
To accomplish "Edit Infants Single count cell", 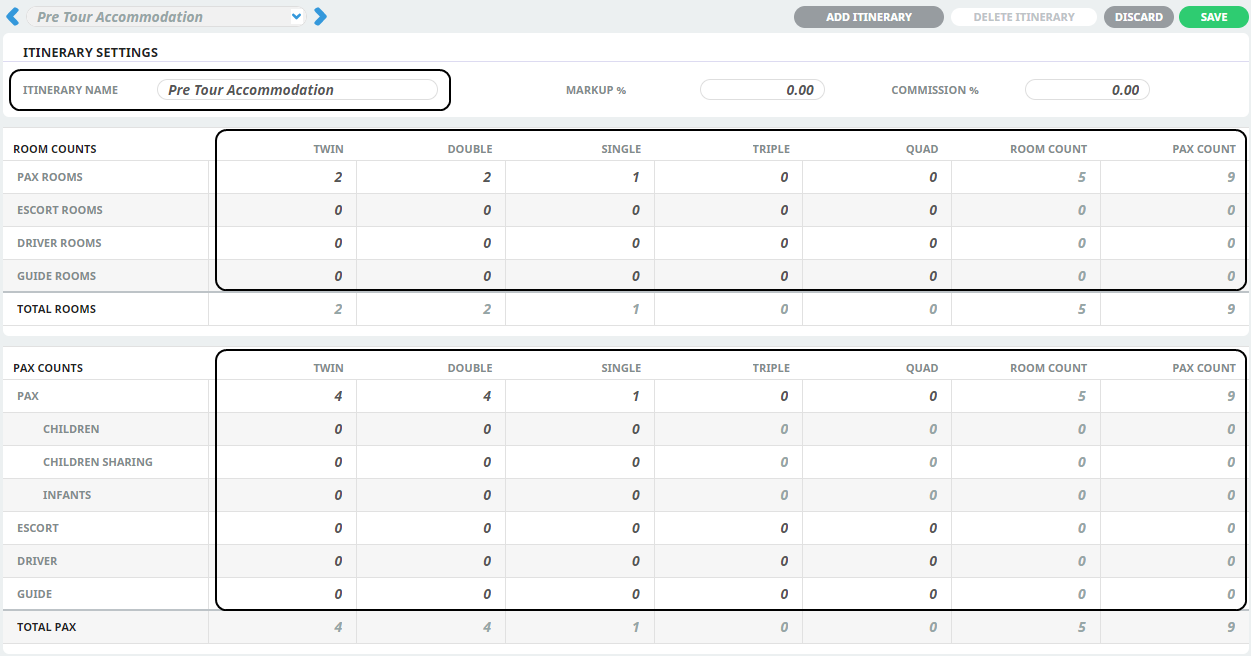I will (x=580, y=495).
